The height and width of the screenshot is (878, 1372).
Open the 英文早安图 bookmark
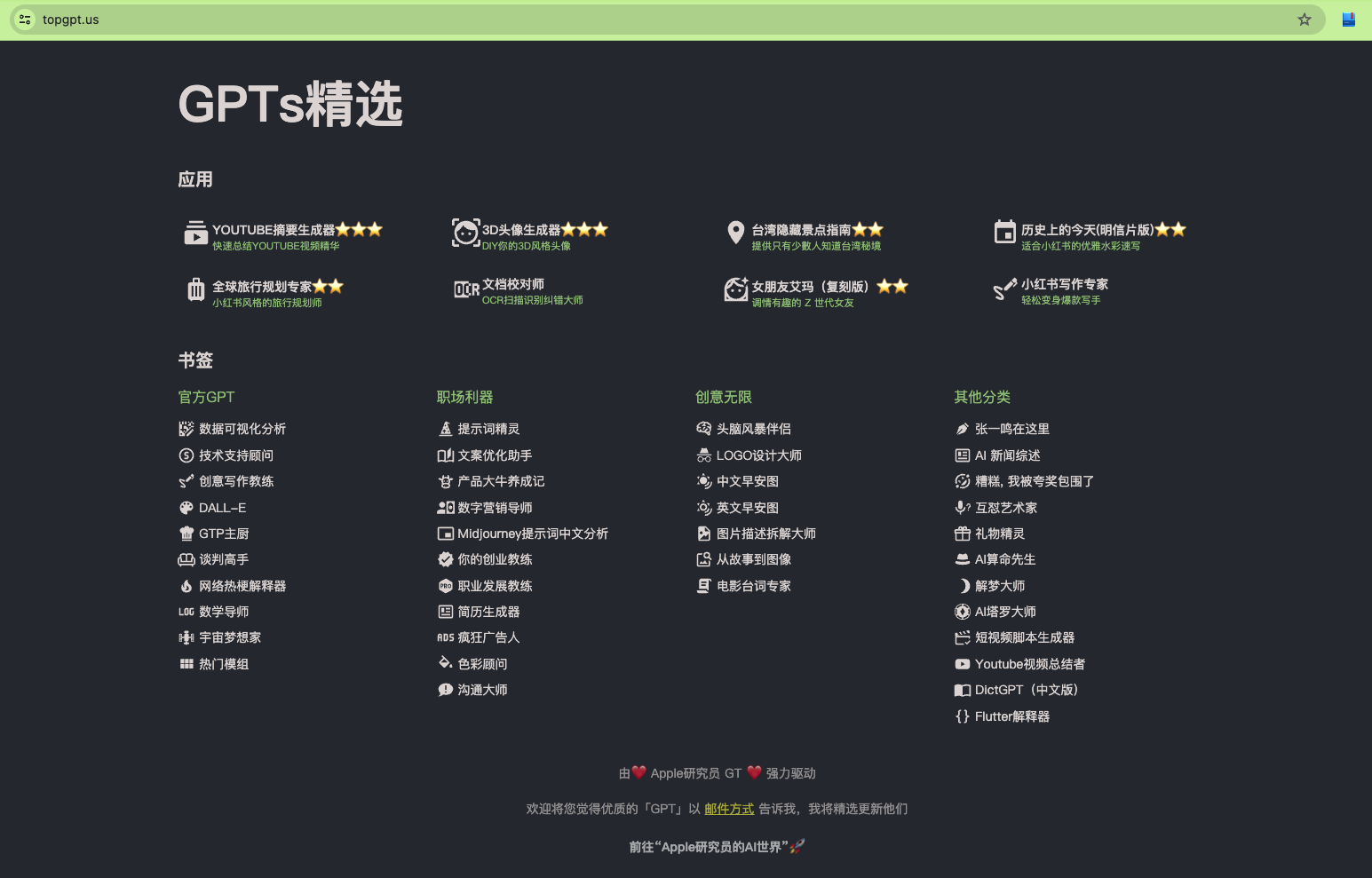tap(748, 508)
